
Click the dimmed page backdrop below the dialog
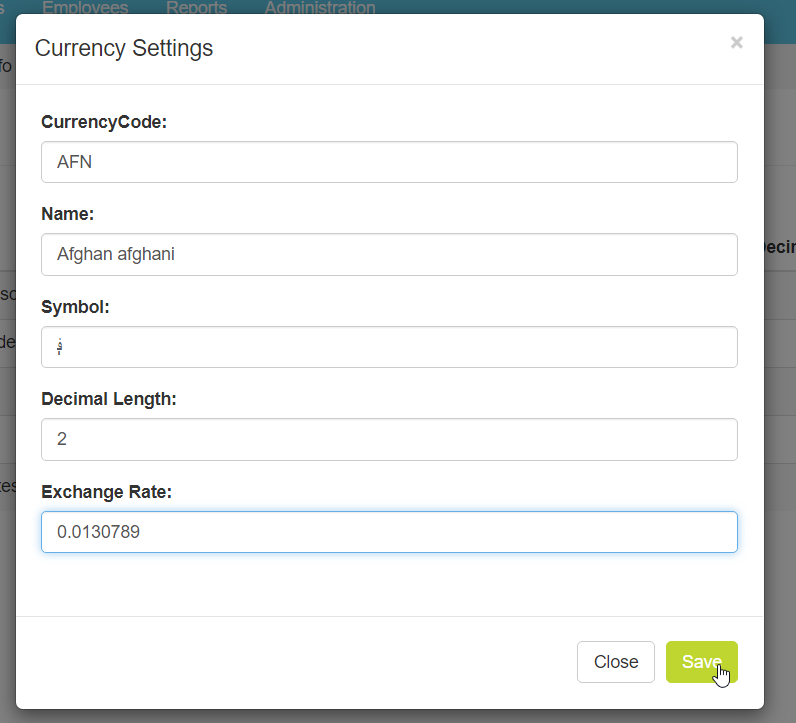click(x=400, y=716)
